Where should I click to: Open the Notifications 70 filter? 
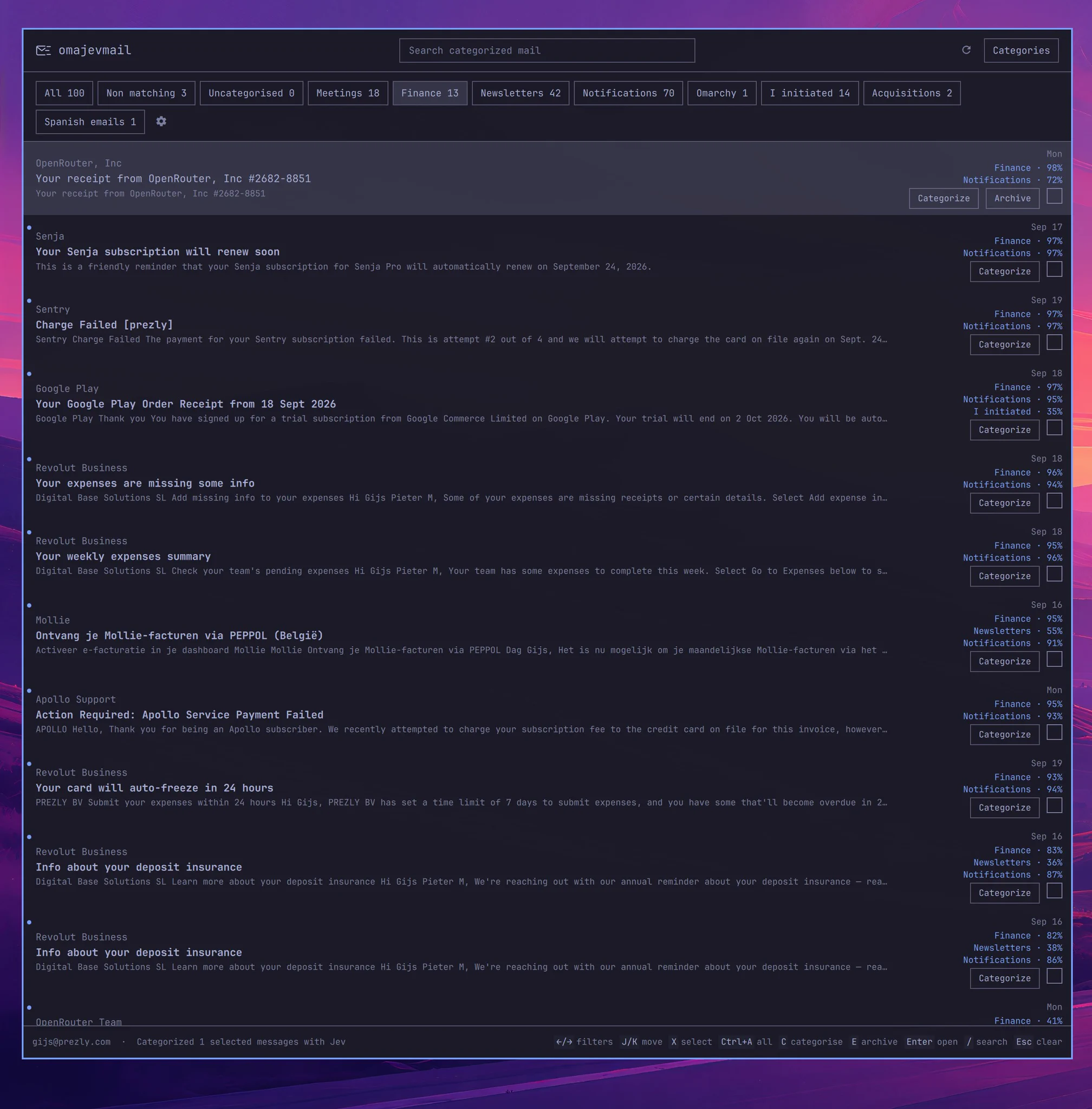(628, 93)
